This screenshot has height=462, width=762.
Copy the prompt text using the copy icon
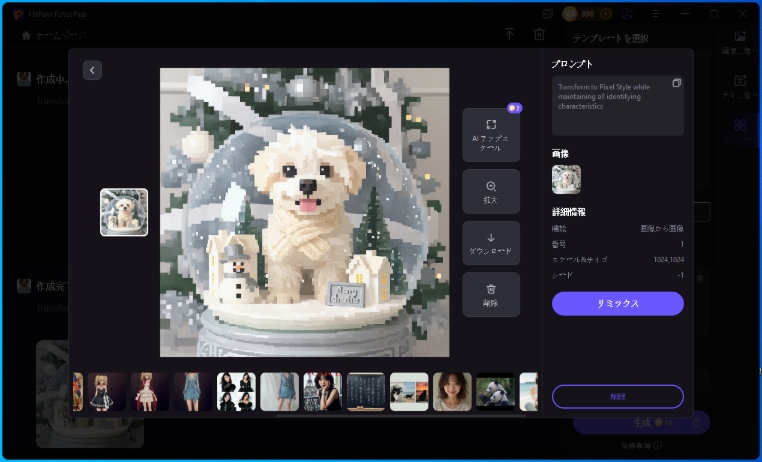point(676,83)
